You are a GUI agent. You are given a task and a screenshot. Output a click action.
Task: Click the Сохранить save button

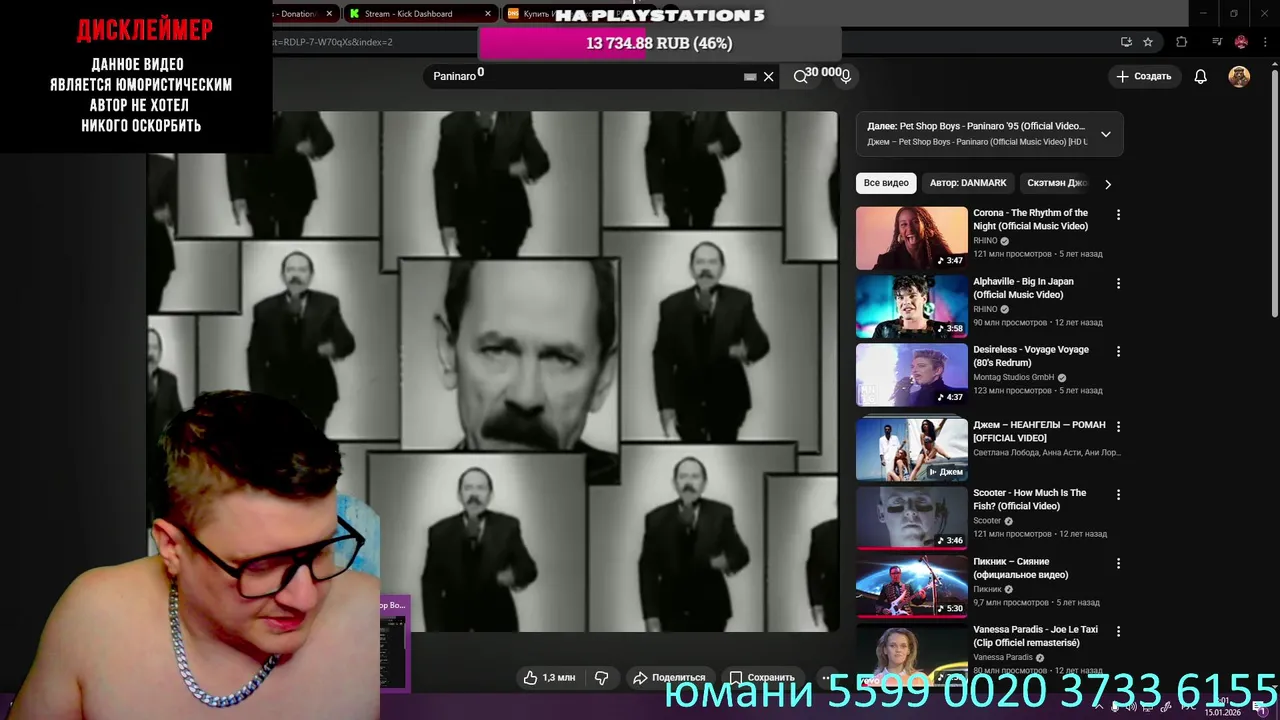click(762, 677)
